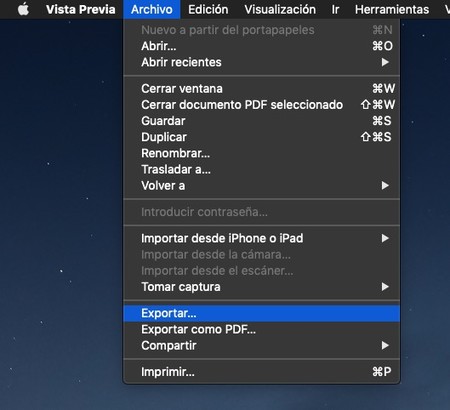The height and width of the screenshot is (410, 450).
Task: Expand the Volver a submenu
Action: click(262, 186)
